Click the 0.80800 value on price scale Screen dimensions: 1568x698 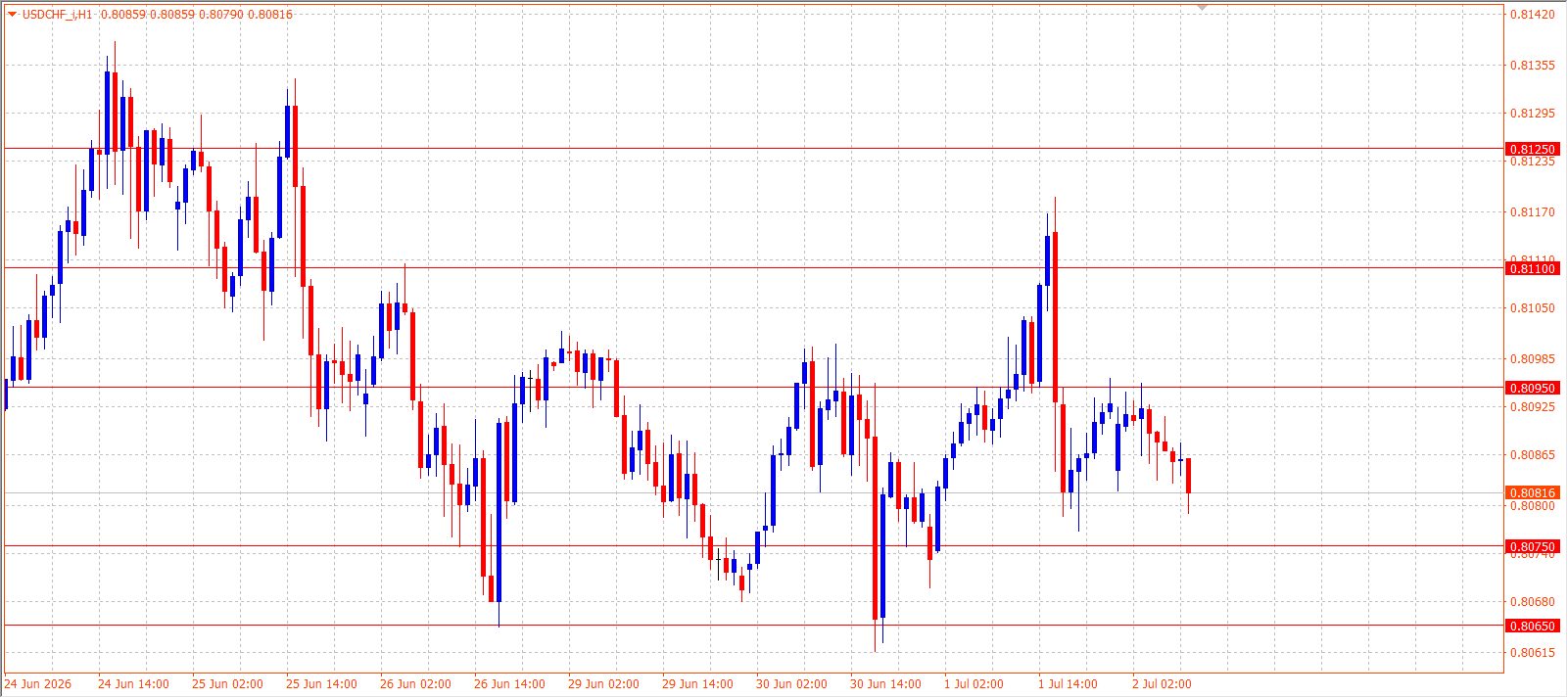(1532, 506)
